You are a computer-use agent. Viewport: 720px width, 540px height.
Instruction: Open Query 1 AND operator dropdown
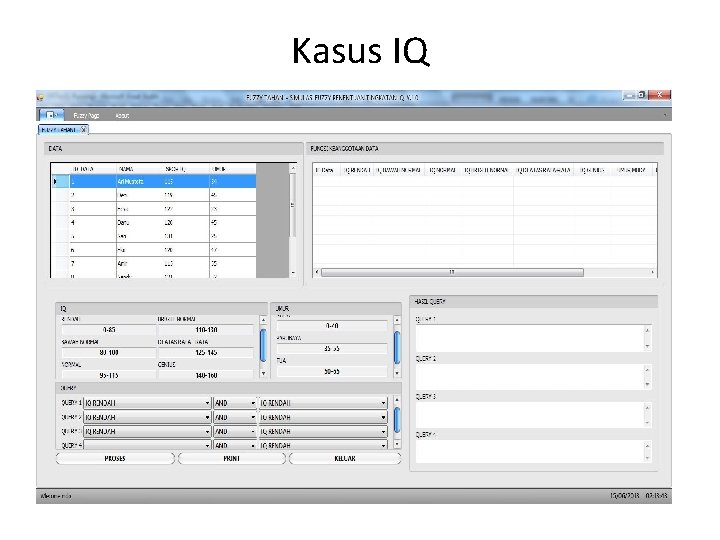point(235,403)
